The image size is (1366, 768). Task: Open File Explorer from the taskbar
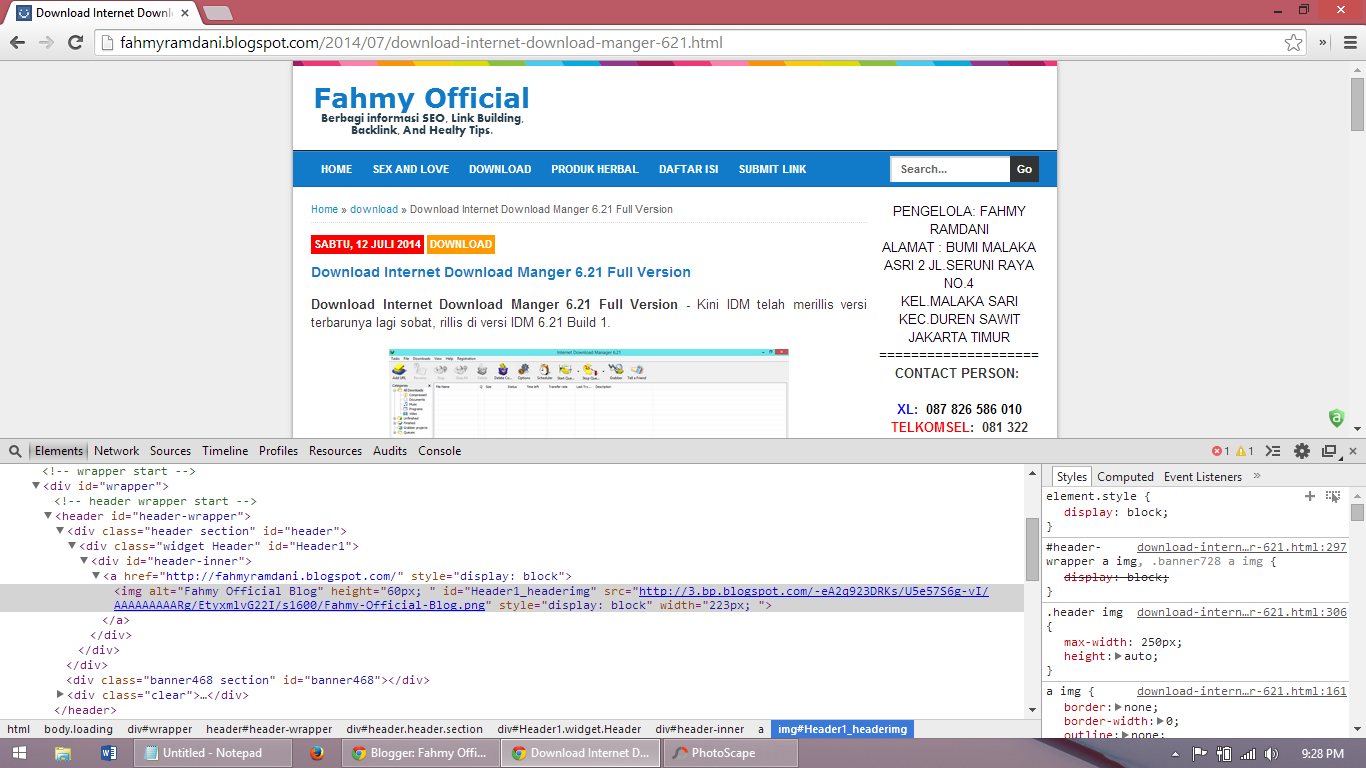(63, 753)
